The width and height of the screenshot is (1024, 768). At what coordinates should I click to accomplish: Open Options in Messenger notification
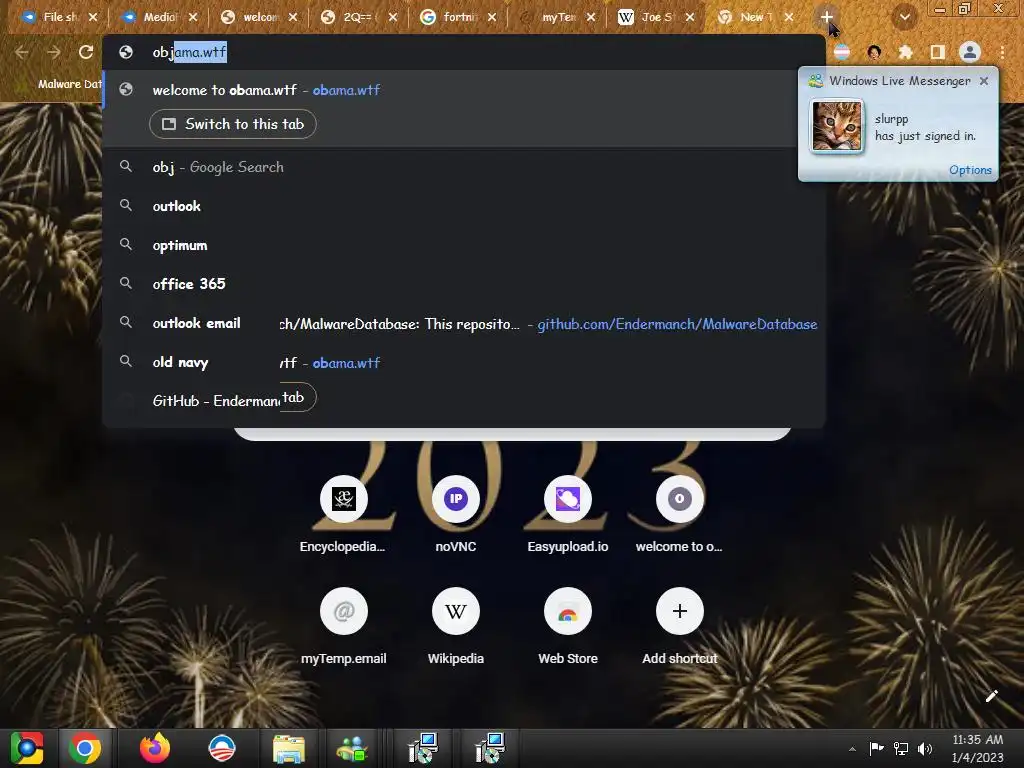point(970,170)
